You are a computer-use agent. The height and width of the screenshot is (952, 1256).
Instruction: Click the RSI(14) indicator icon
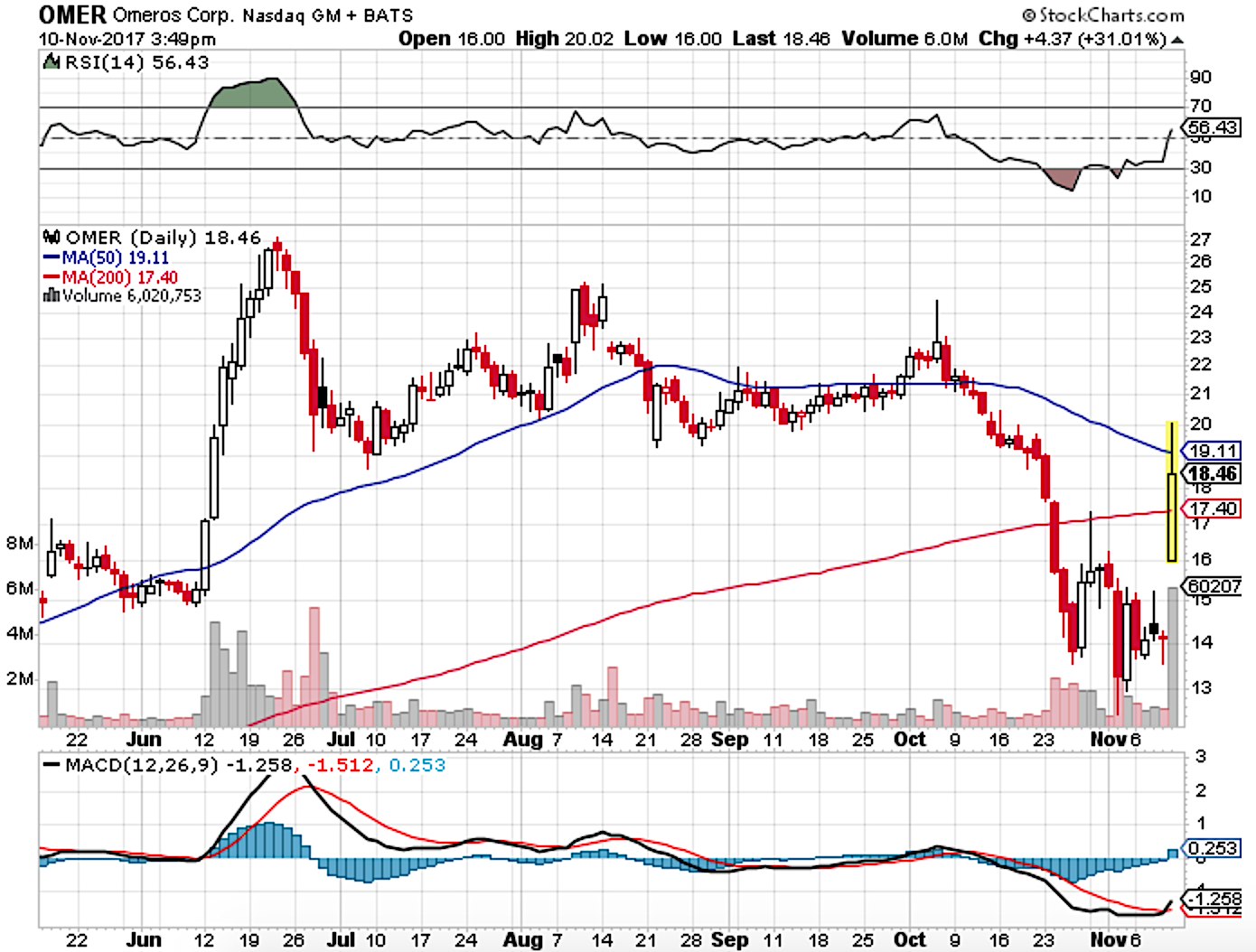click(51, 62)
